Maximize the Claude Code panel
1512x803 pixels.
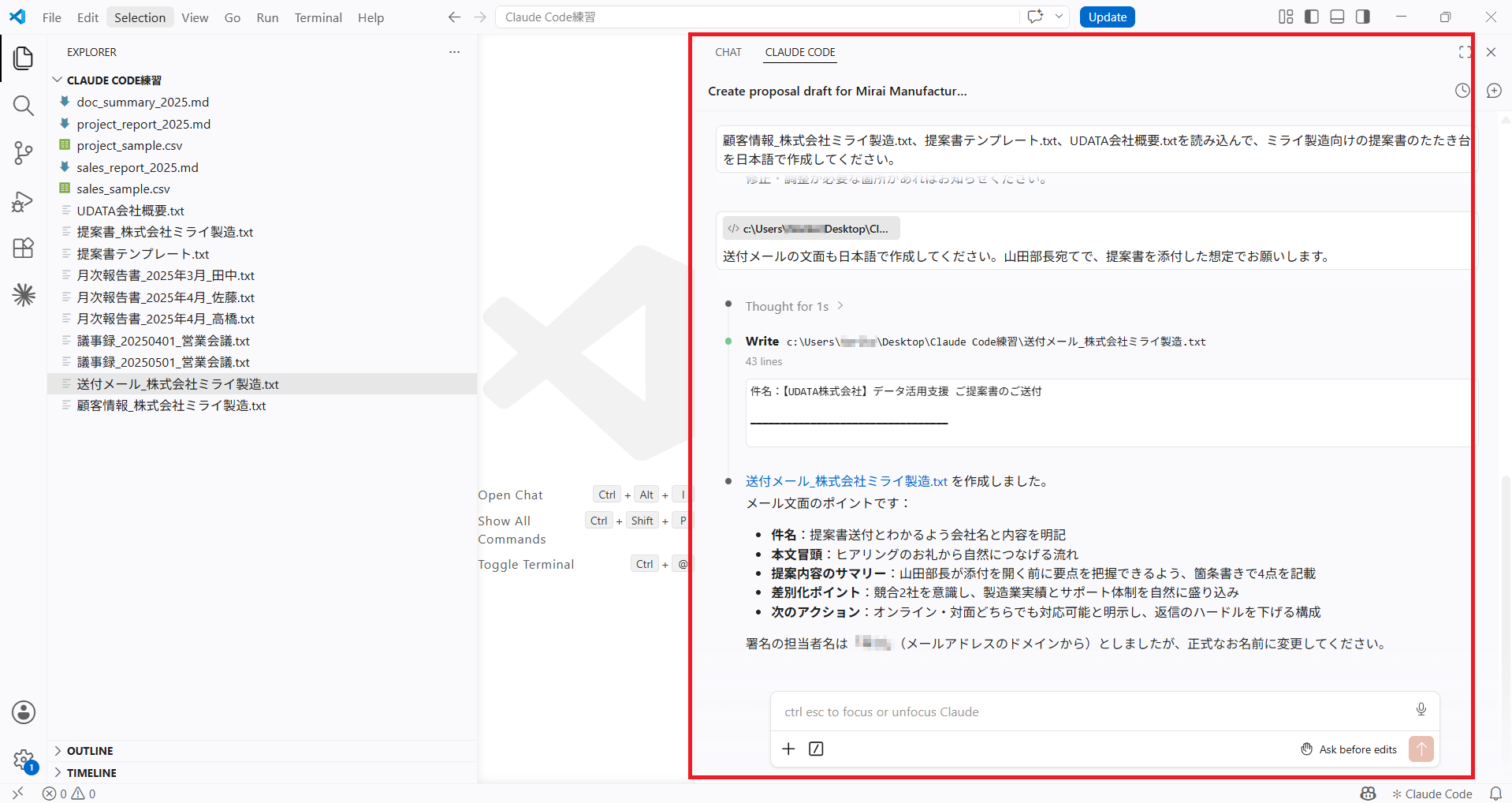click(1465, 52)
